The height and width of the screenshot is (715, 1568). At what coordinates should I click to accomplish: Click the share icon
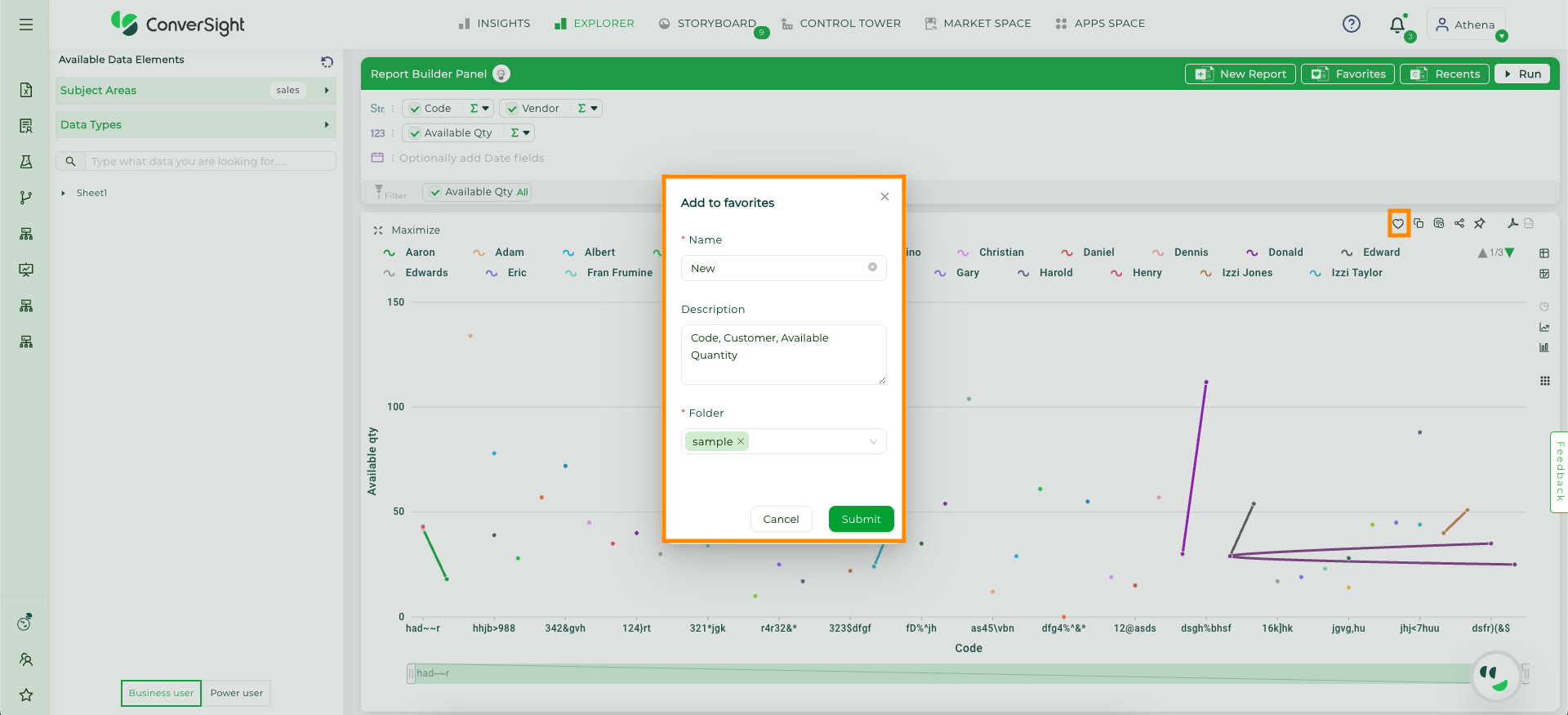click(1459, 223)
